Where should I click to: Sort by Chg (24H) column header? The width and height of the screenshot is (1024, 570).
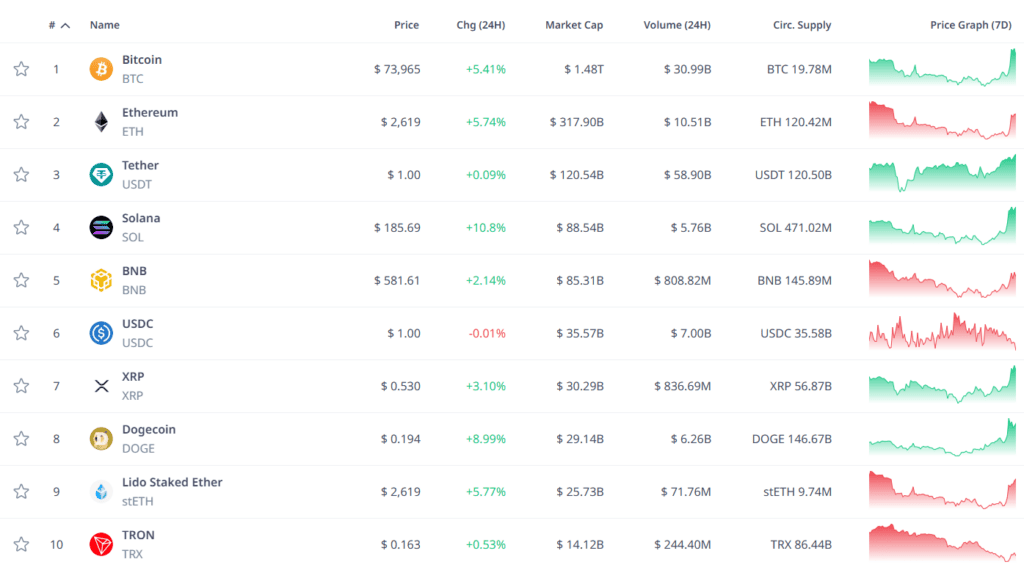pos(481,25)
